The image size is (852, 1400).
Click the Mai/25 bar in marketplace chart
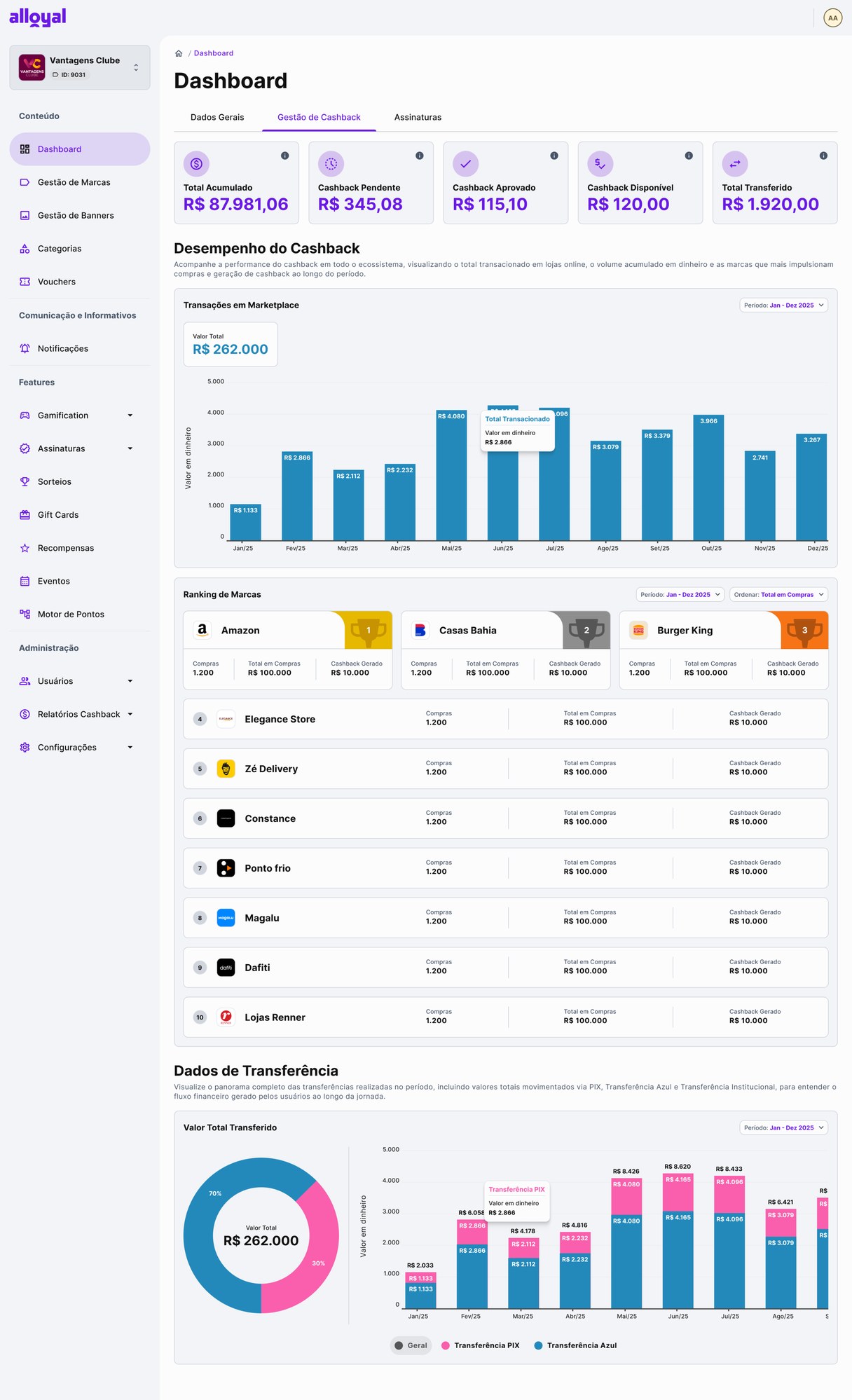451,475
